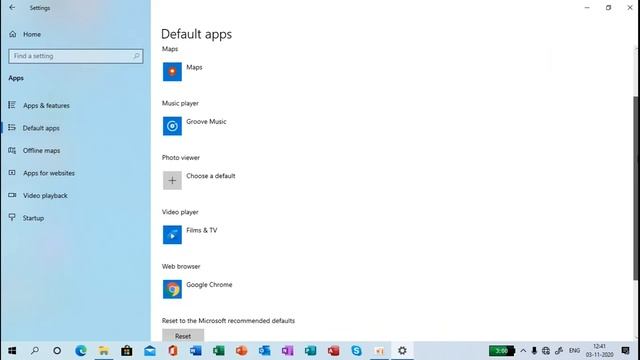Open Office app from taskbar
Image resolution: width=640 pixels, height=360 pixels.
[x=173, y=351]
